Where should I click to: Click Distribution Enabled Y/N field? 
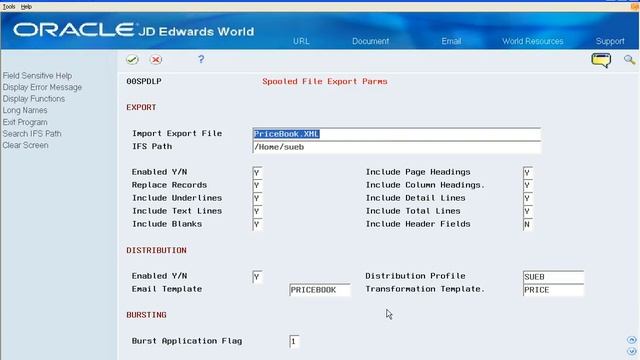point(257,277)
